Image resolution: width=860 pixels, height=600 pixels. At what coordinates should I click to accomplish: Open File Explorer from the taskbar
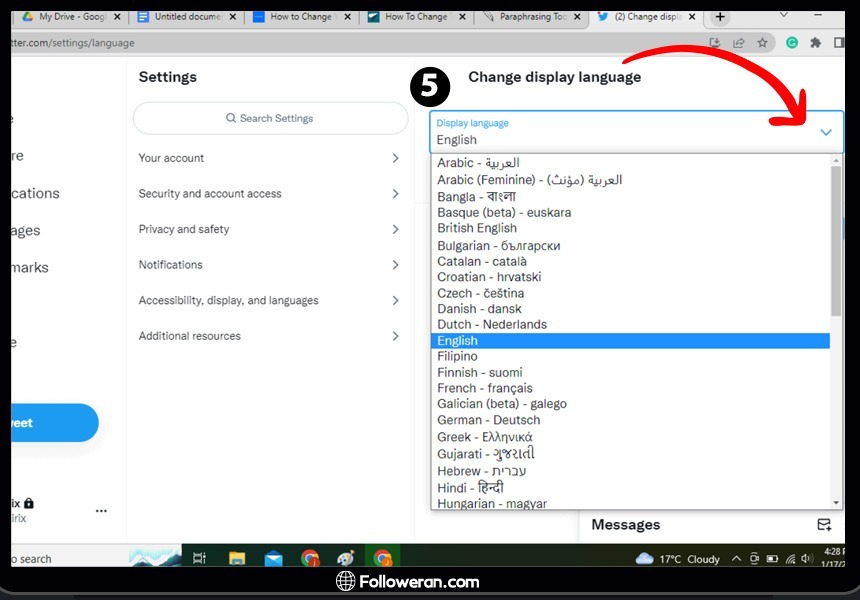237,558
